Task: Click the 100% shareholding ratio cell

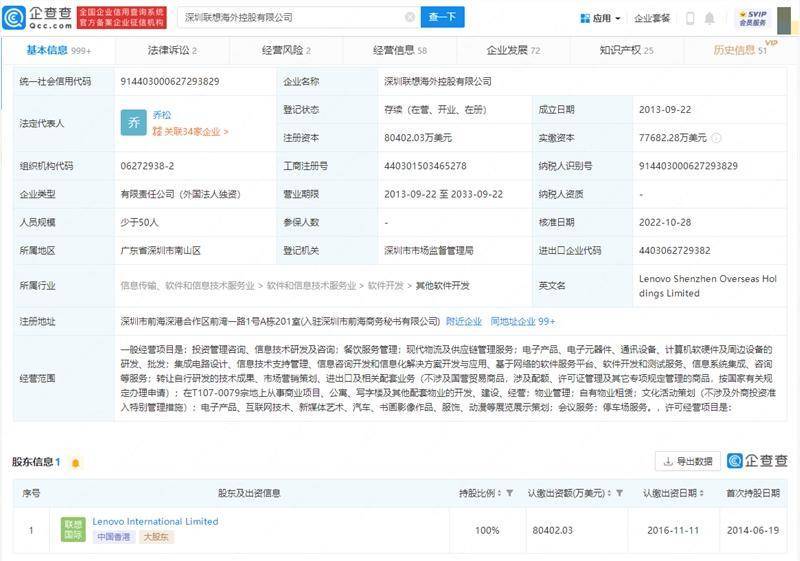Action: (x=487, y=530)
